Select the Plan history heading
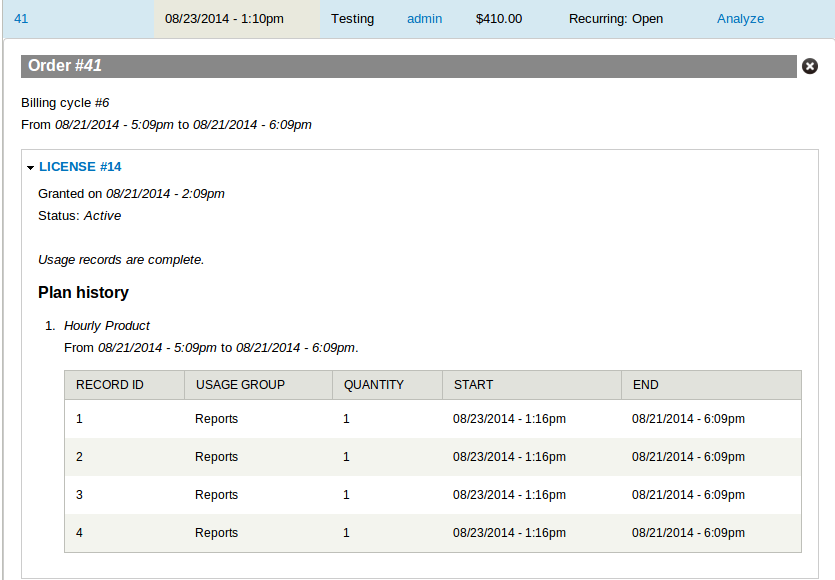 tap(85, 292)
